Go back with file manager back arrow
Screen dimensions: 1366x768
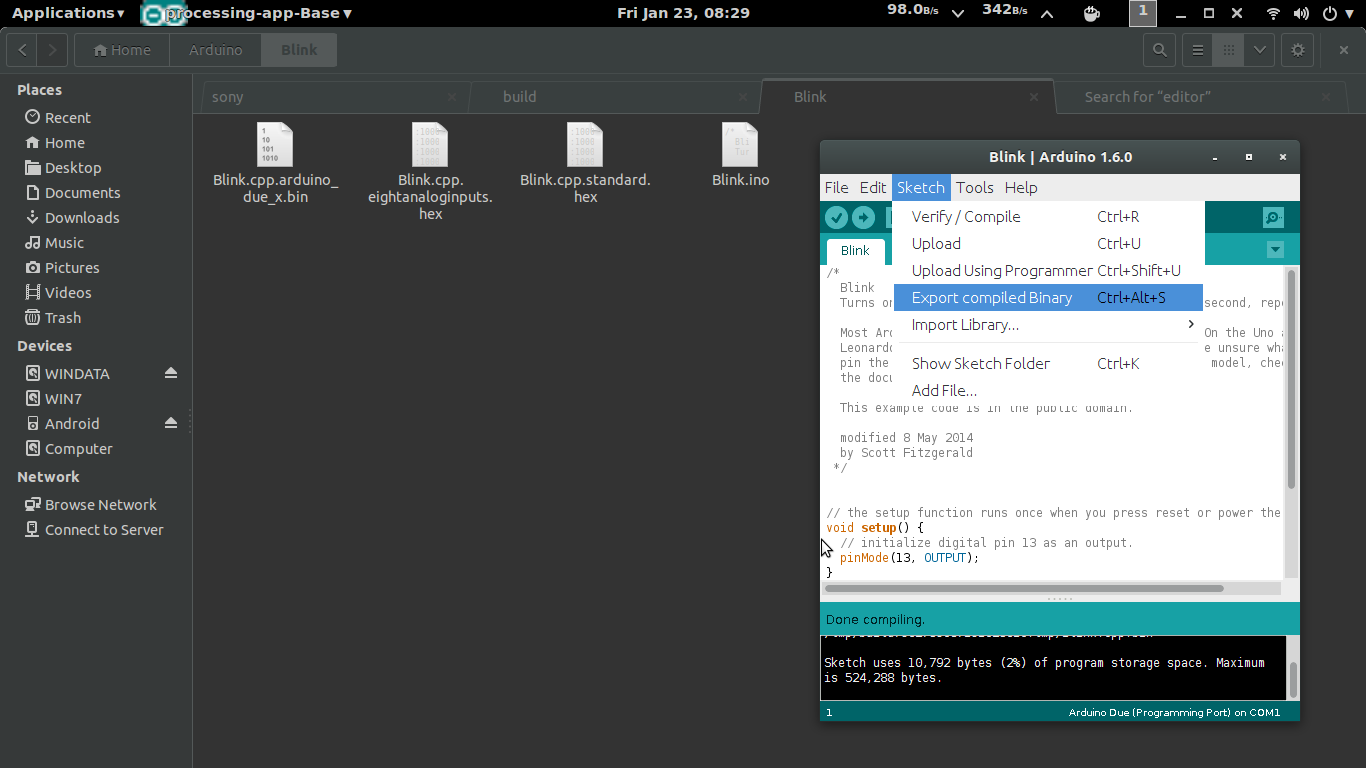point(22,50)
